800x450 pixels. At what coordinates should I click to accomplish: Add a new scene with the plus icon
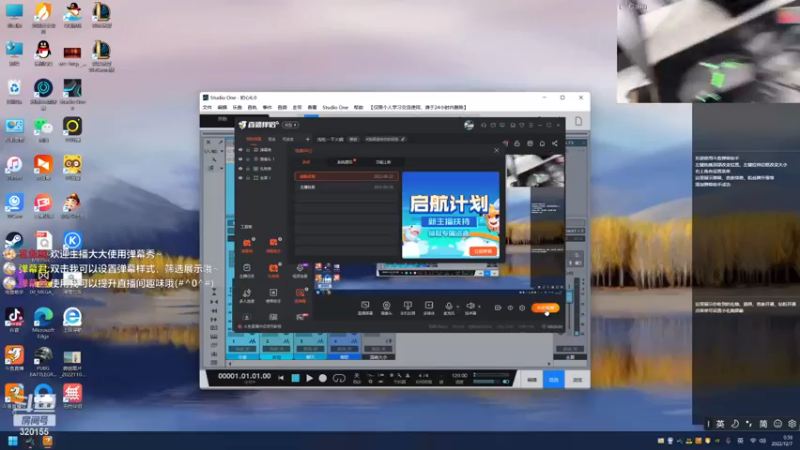click(x=308, y=139)
